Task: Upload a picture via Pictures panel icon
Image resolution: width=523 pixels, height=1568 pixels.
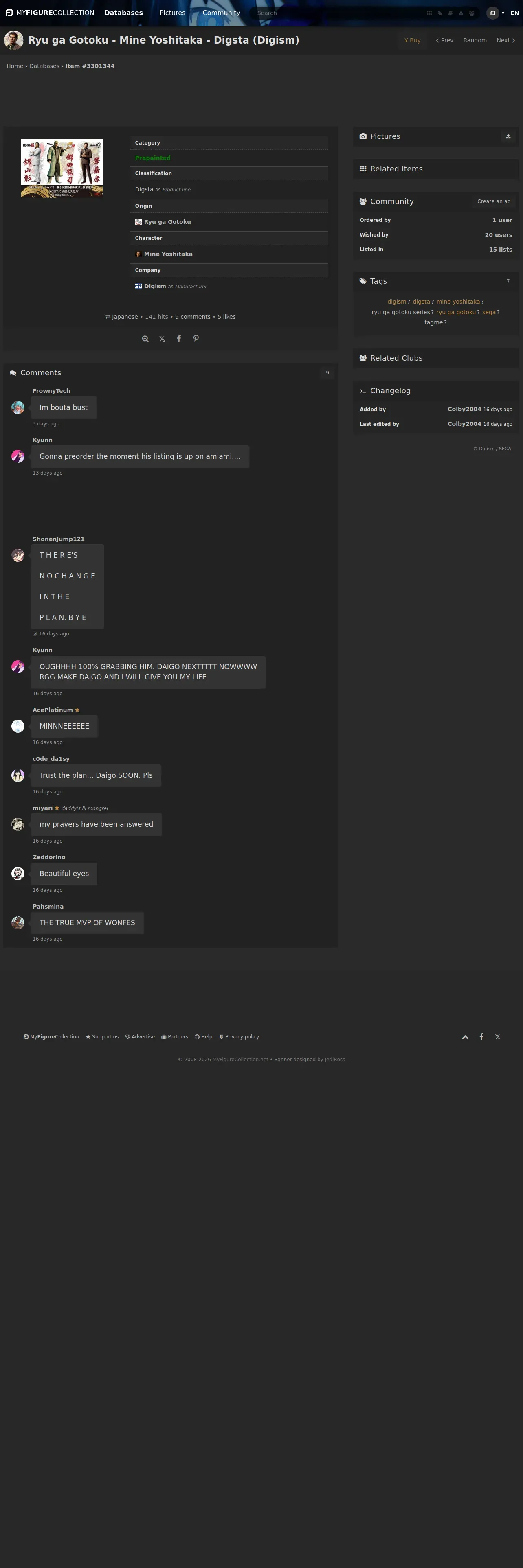Action: [x=508, y=136]
